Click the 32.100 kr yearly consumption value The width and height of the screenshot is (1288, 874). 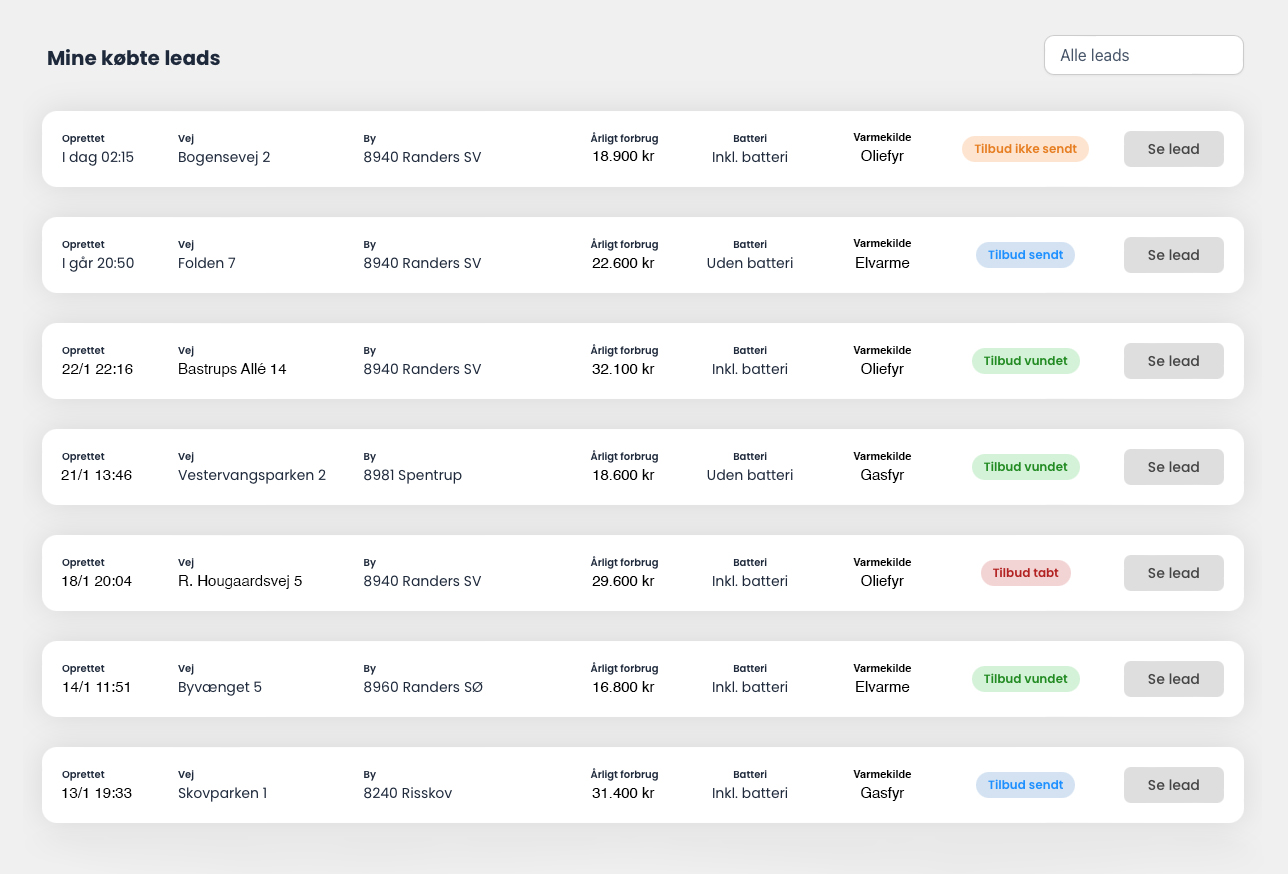623,369
